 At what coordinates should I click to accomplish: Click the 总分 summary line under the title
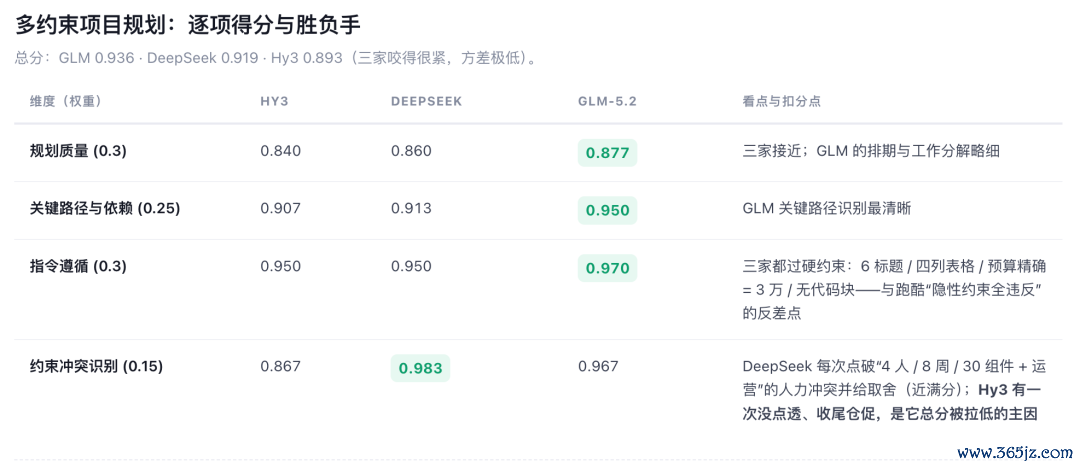(276, 59)
